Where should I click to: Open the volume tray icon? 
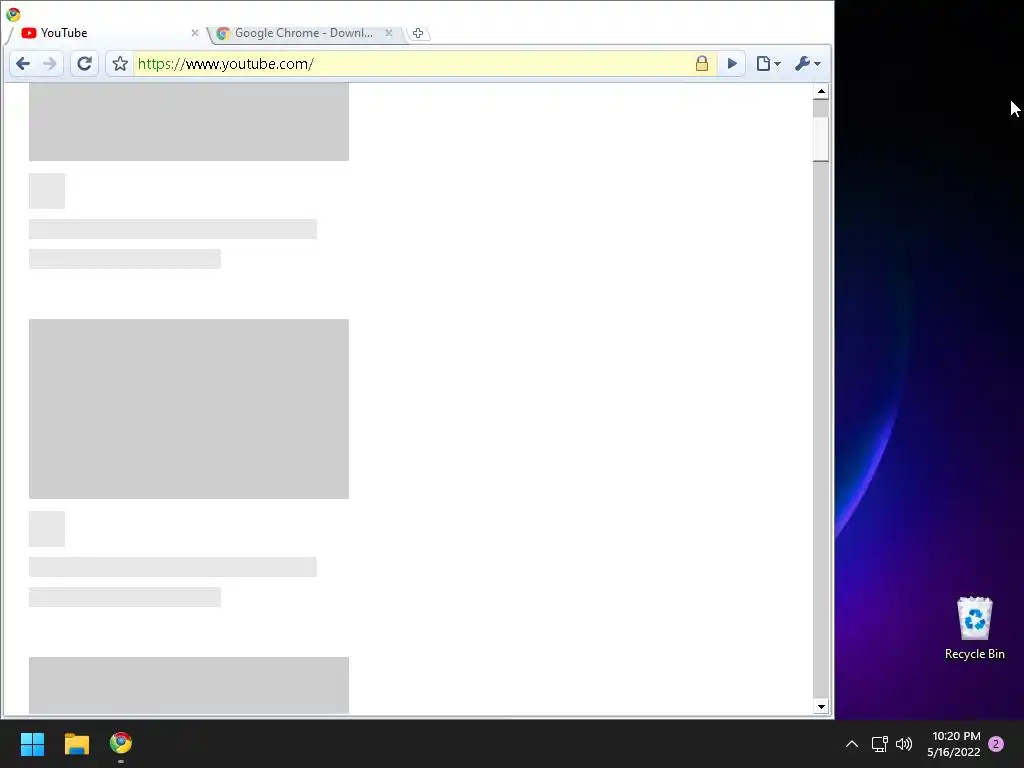pos(904,743)
